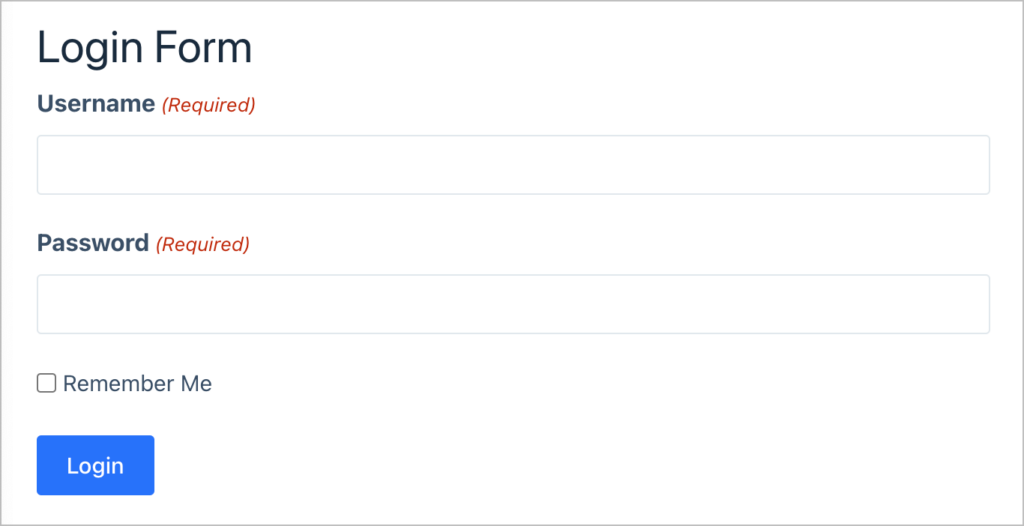1024x526 pixels.
Task: Toggle the Remember Me option
Action: pos(46,383)
